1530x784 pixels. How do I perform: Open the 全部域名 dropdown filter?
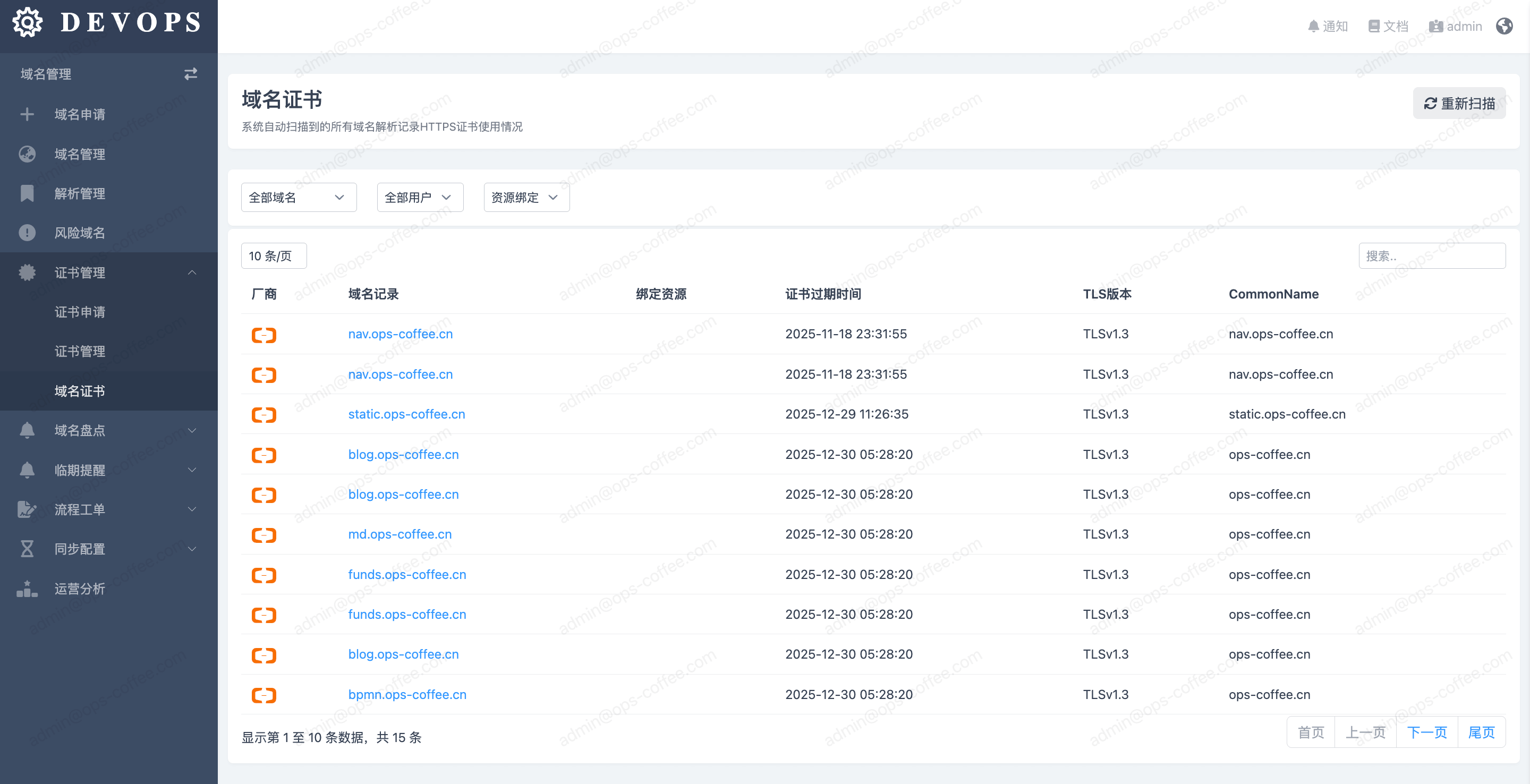click(298, 197)
